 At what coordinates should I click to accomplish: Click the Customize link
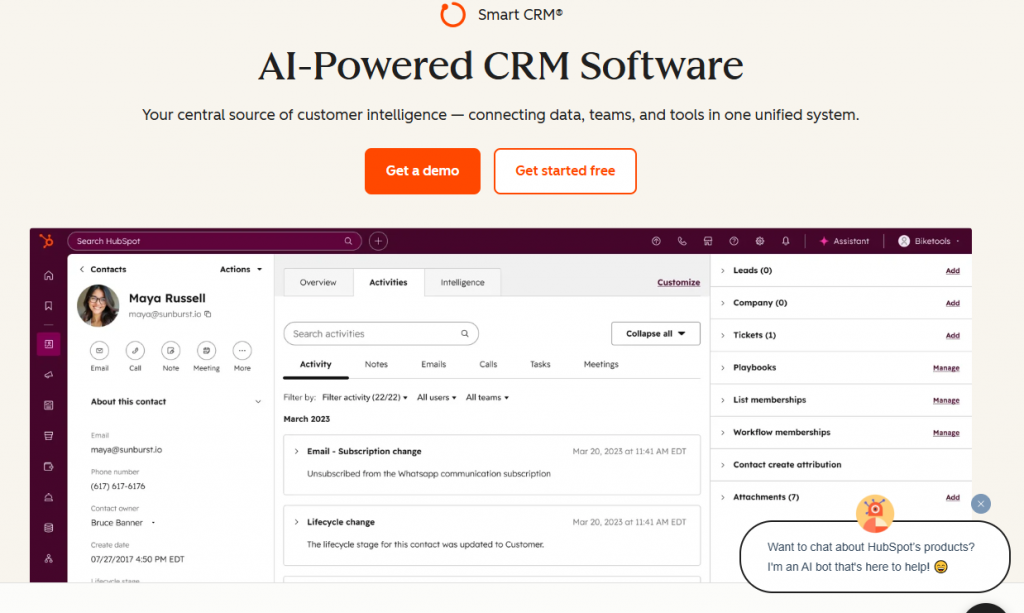click(679, 283)
